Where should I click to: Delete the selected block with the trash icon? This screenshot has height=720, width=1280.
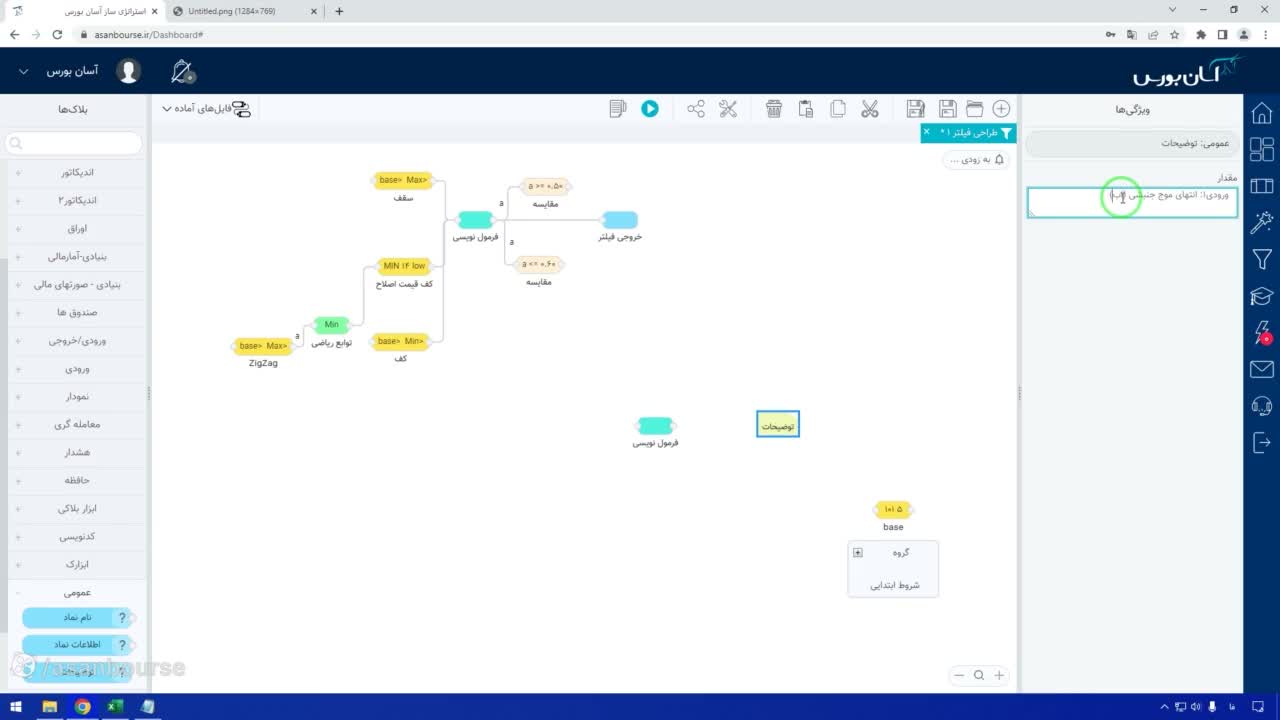click(x=774, y=109)
